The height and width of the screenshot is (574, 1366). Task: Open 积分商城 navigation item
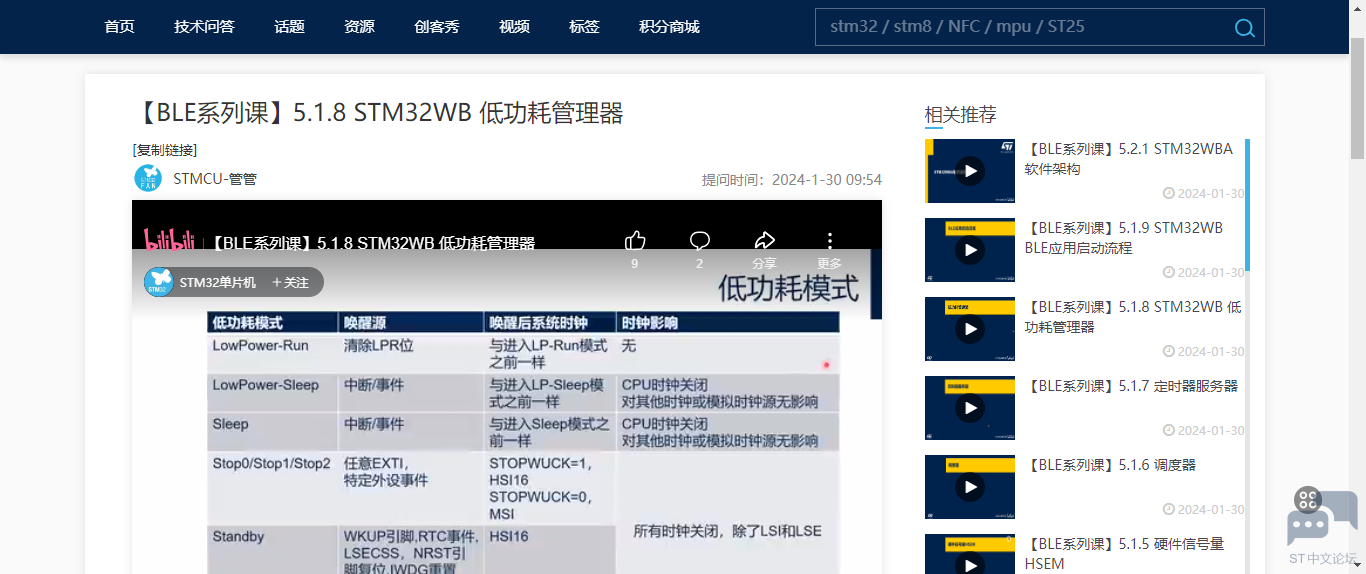point(669,27)
